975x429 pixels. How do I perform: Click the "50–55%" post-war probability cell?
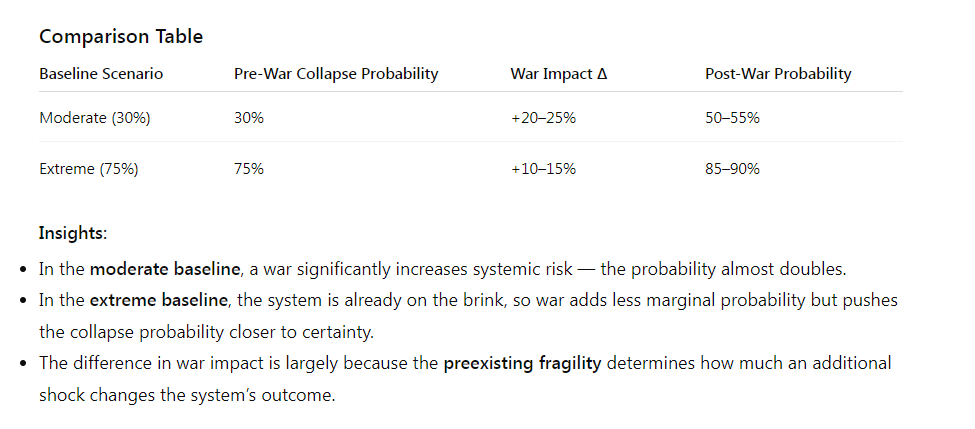pos(732,118)
